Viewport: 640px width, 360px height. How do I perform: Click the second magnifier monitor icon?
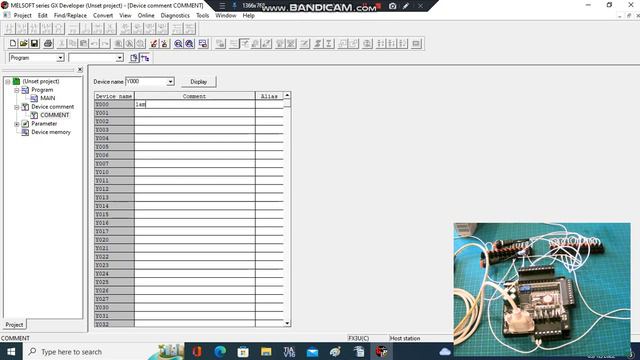point(189,43)
